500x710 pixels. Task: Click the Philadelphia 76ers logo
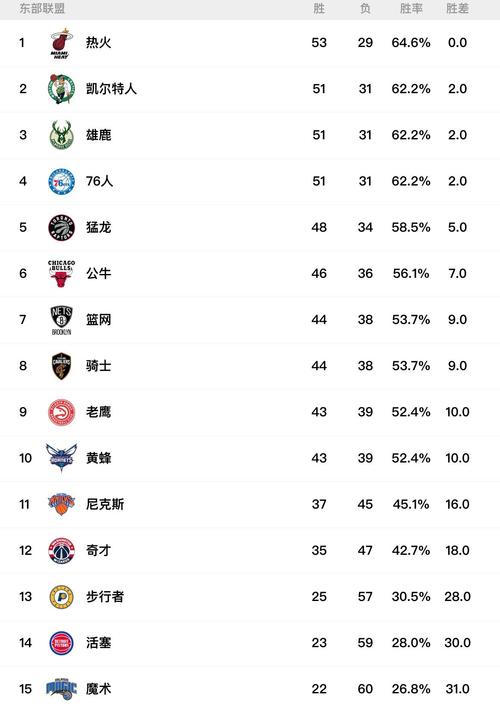click(x=61, y=181)
